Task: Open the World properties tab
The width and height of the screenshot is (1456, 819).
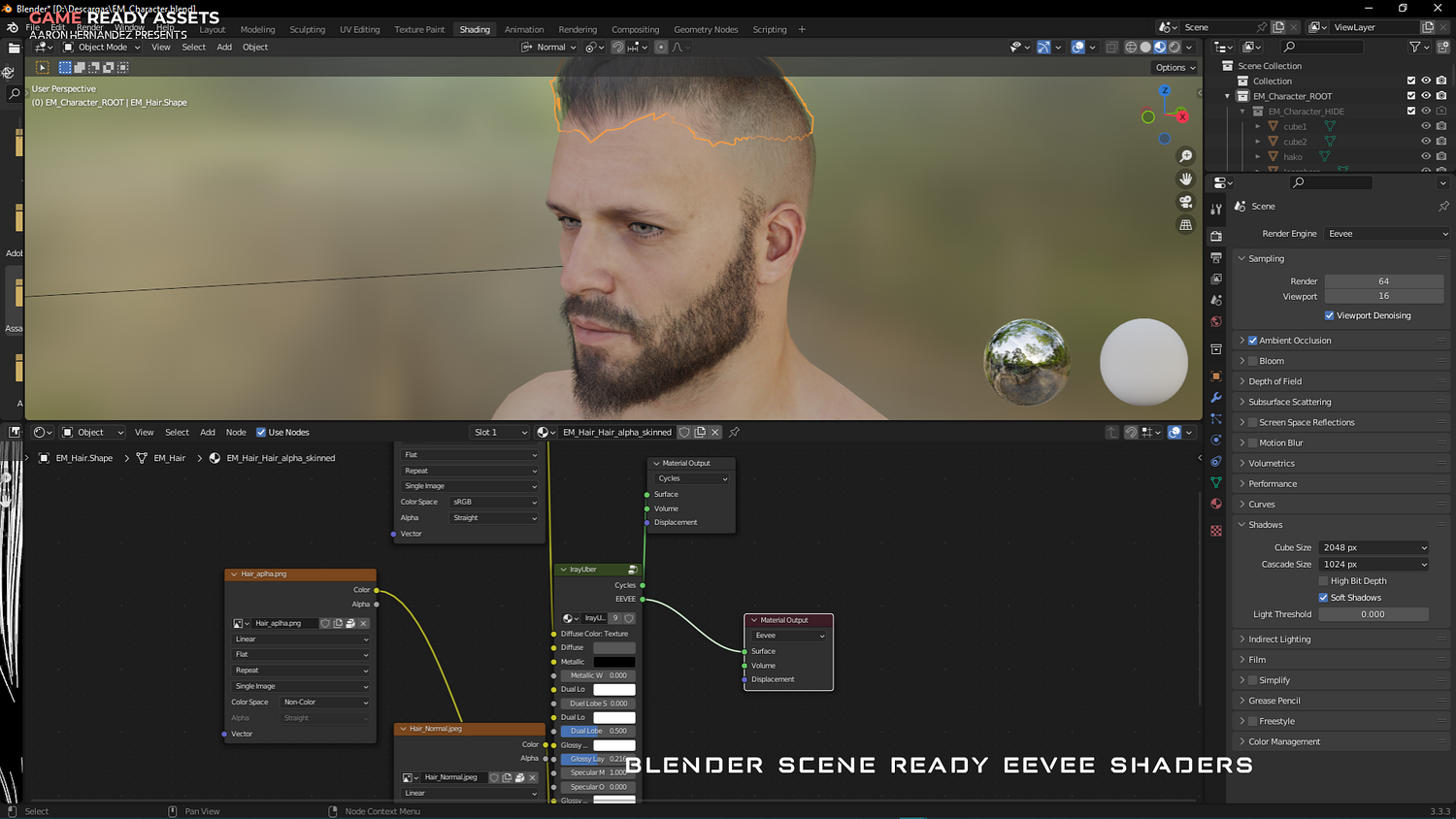Action: (1216, 321)
